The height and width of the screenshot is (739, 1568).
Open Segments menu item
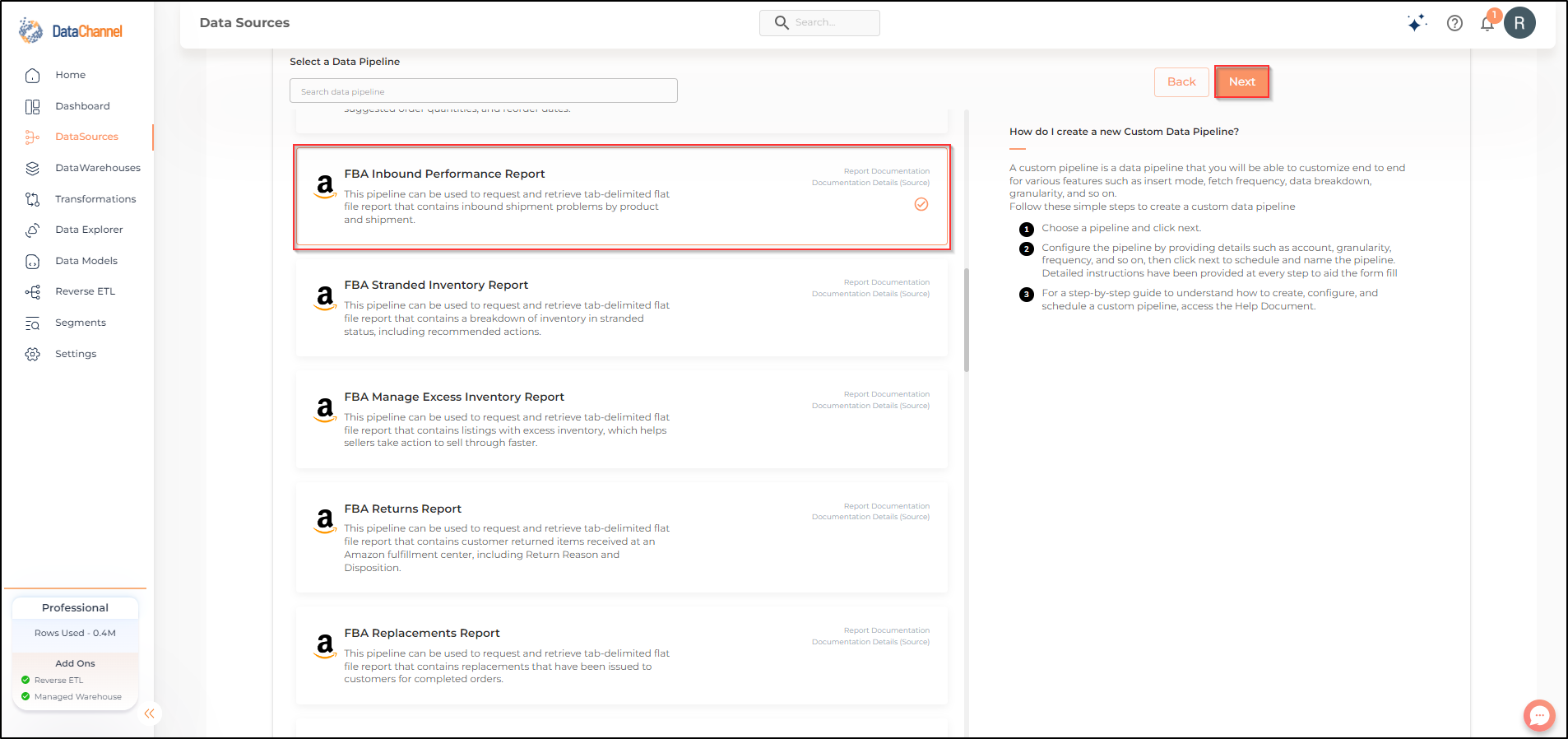(81, 323)
